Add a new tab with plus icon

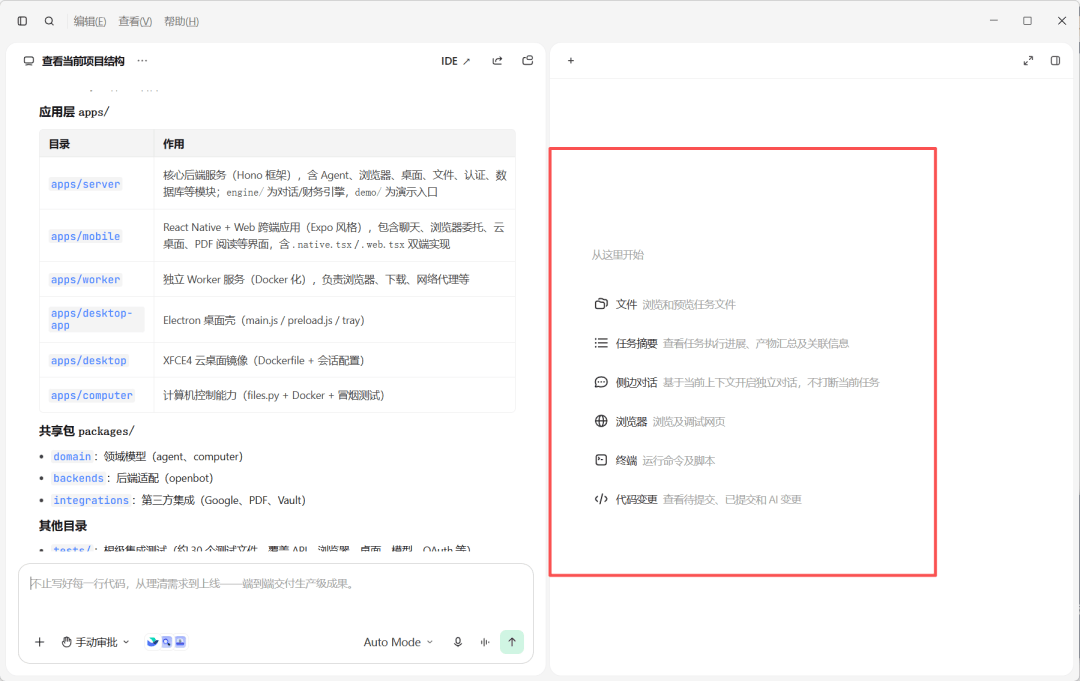click(x=571, y=61)
